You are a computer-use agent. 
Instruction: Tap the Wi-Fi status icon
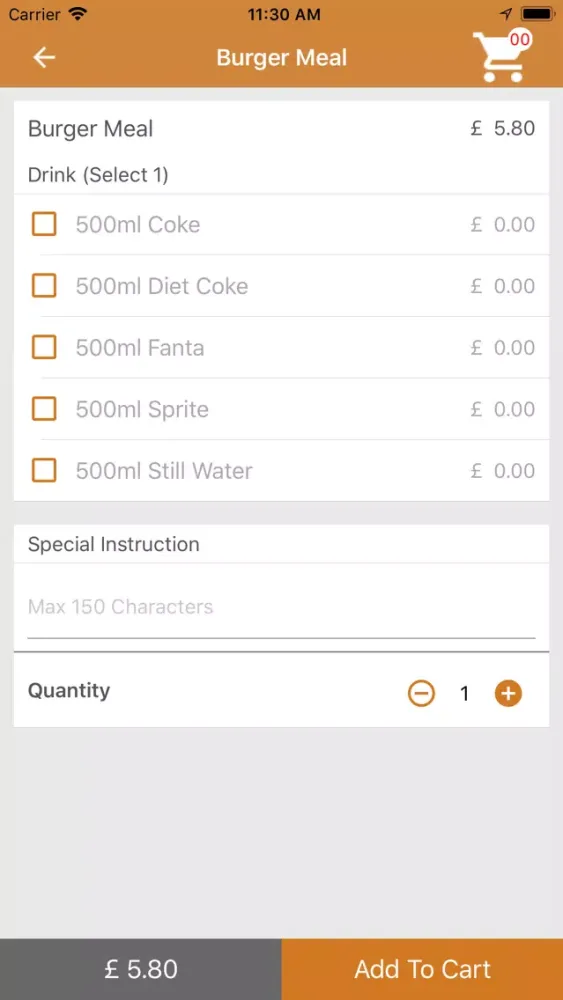[x=78, y=14]
